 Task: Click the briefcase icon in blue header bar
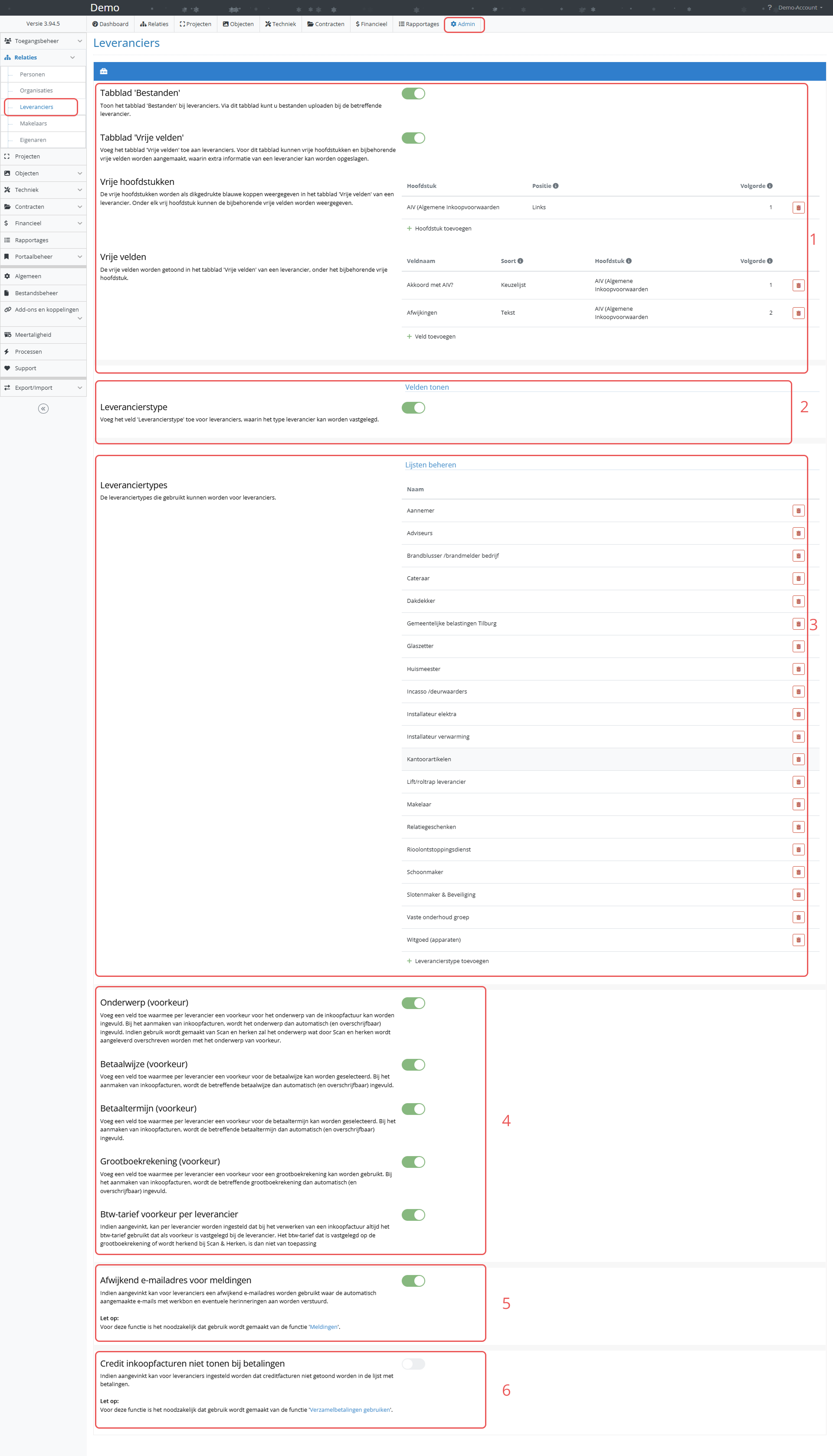pyautogui.click(x=104, y=71)
